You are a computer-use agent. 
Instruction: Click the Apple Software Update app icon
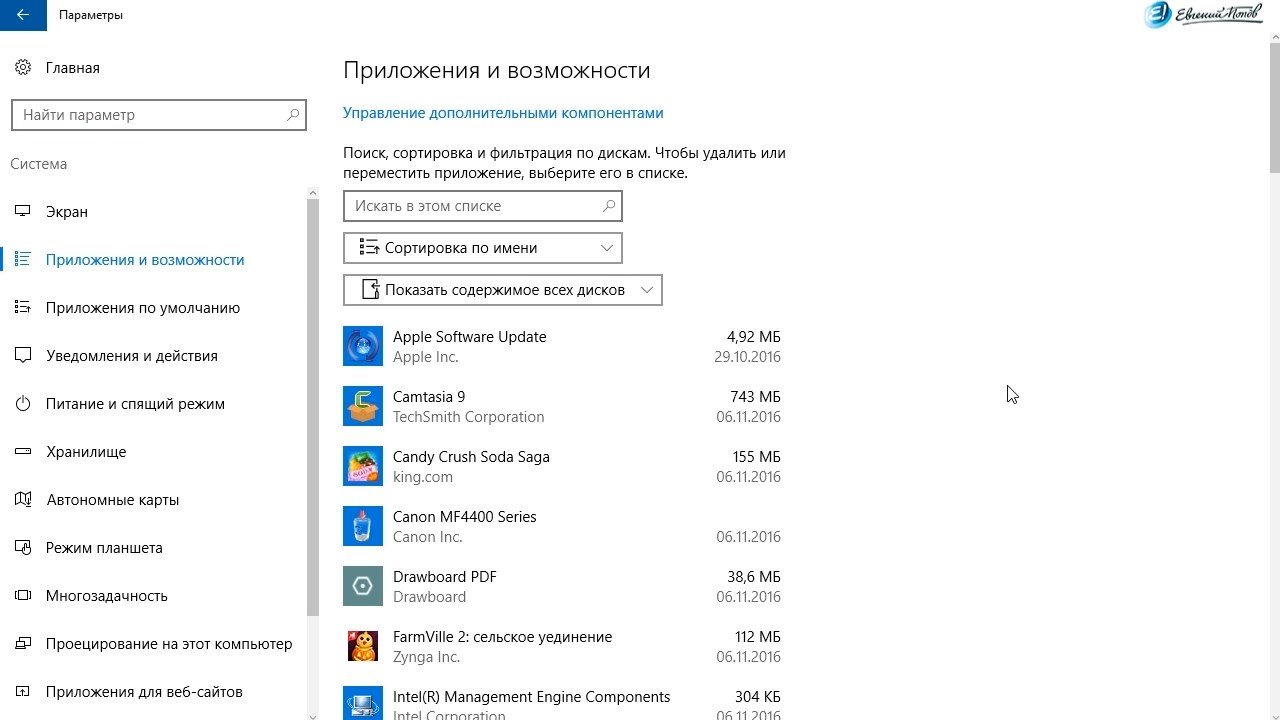click(x=363, y=346)
